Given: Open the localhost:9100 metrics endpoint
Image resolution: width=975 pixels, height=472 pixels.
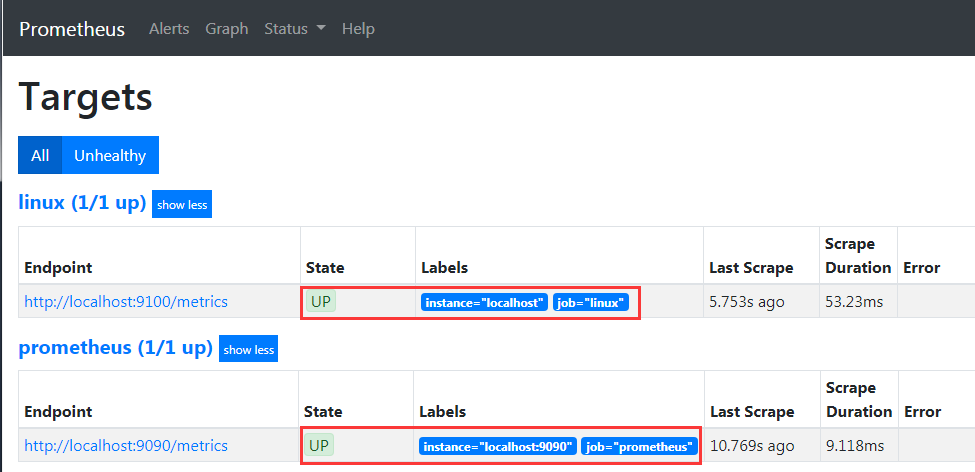Looking at the screenshot, I should click(126, 301).
